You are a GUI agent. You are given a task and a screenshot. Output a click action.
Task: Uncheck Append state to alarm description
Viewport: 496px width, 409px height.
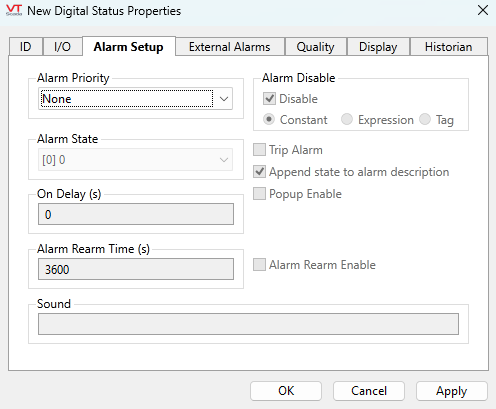tap(259, 172)
